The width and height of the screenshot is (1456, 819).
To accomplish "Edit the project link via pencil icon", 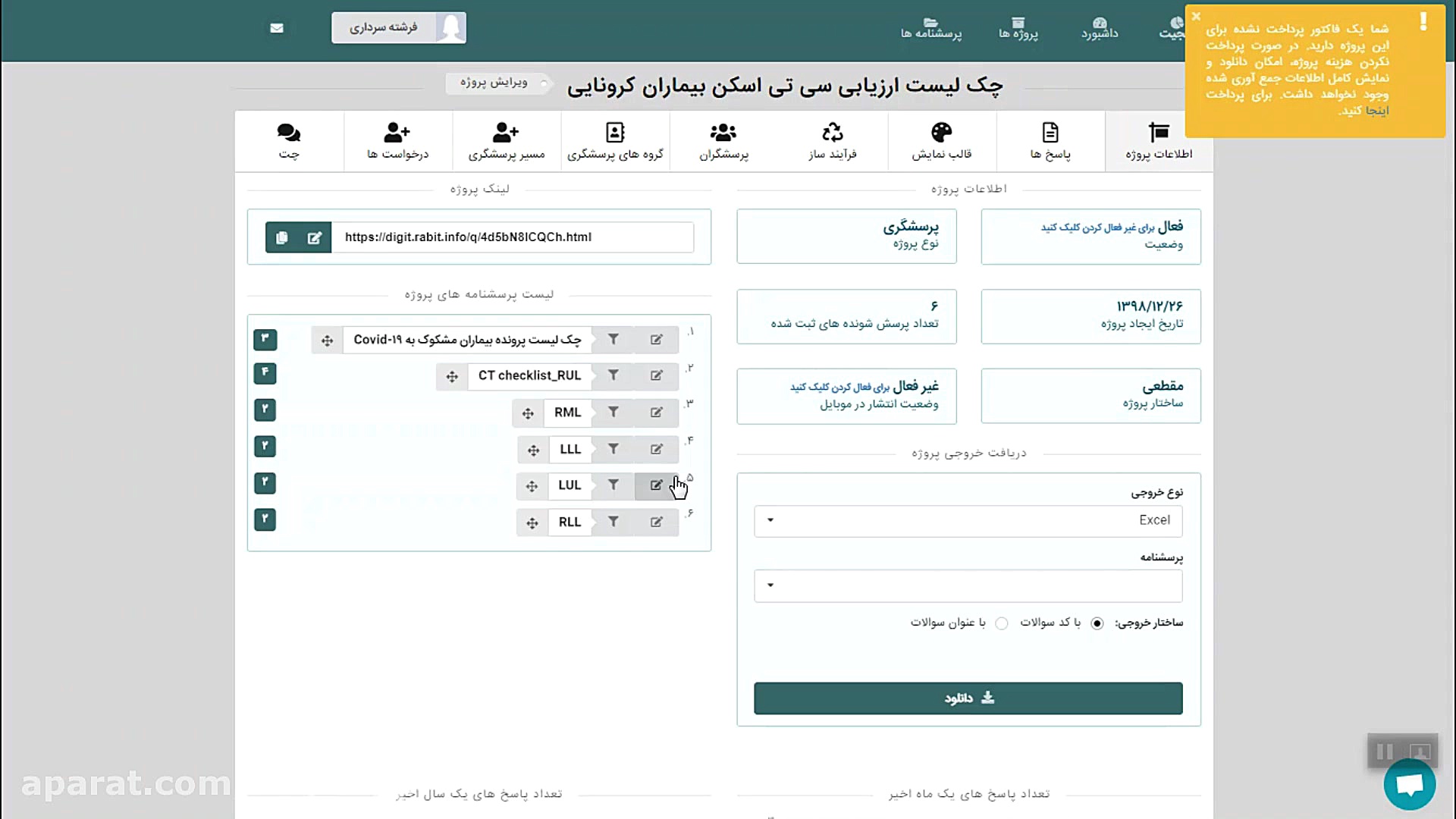I will click(x=316, y=237).
